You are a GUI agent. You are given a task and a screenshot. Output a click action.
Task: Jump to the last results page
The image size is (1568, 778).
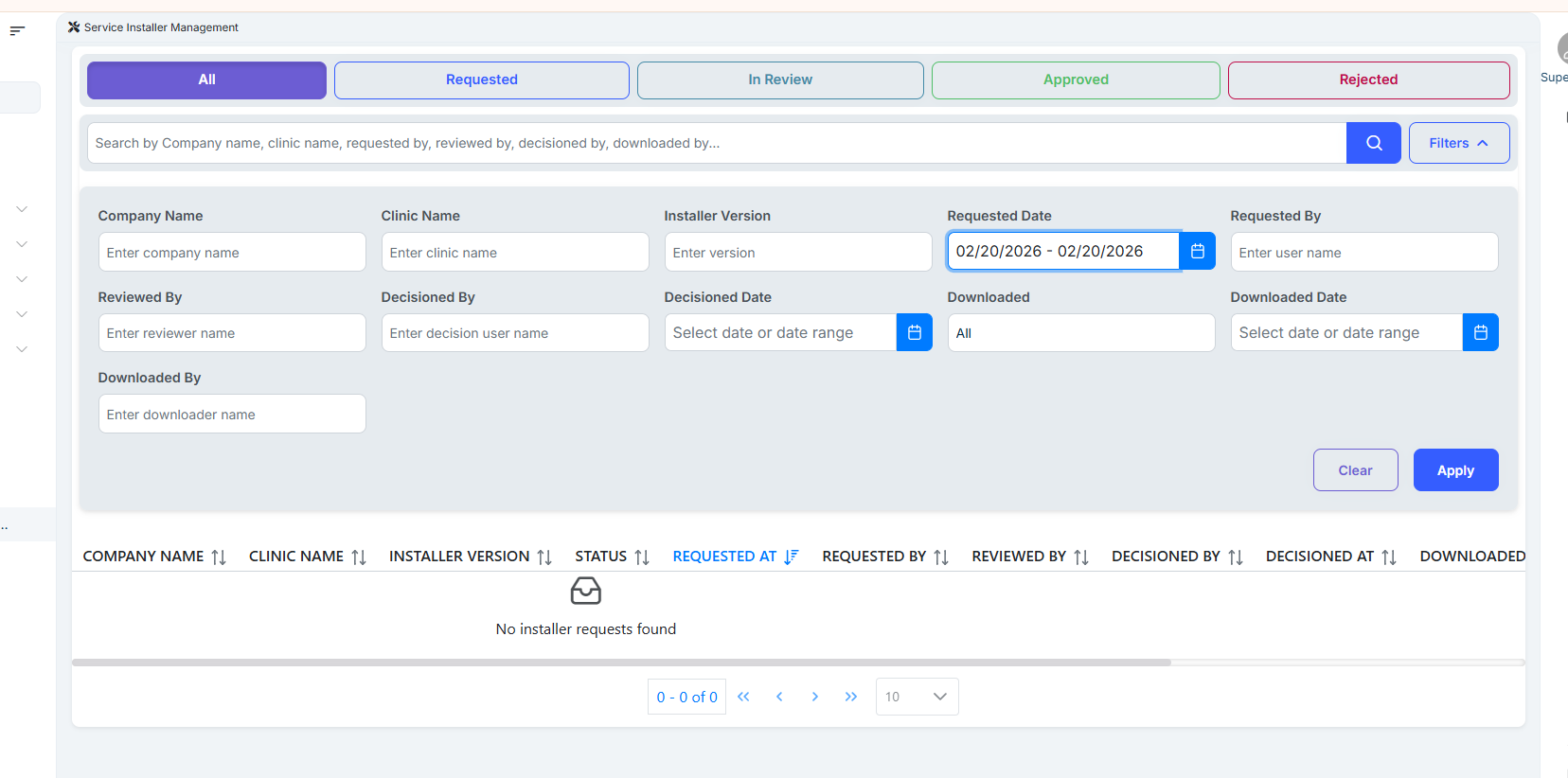850,697
